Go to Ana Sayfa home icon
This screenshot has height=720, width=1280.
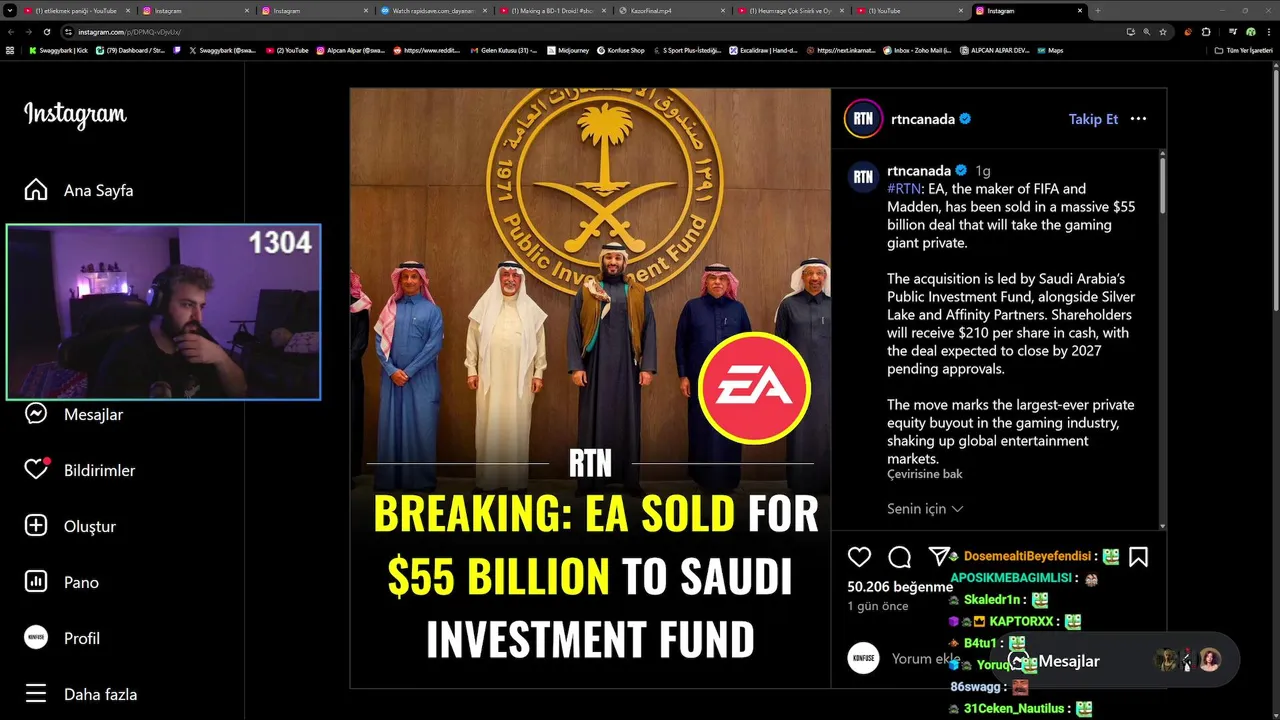click(x=36, y=190)
